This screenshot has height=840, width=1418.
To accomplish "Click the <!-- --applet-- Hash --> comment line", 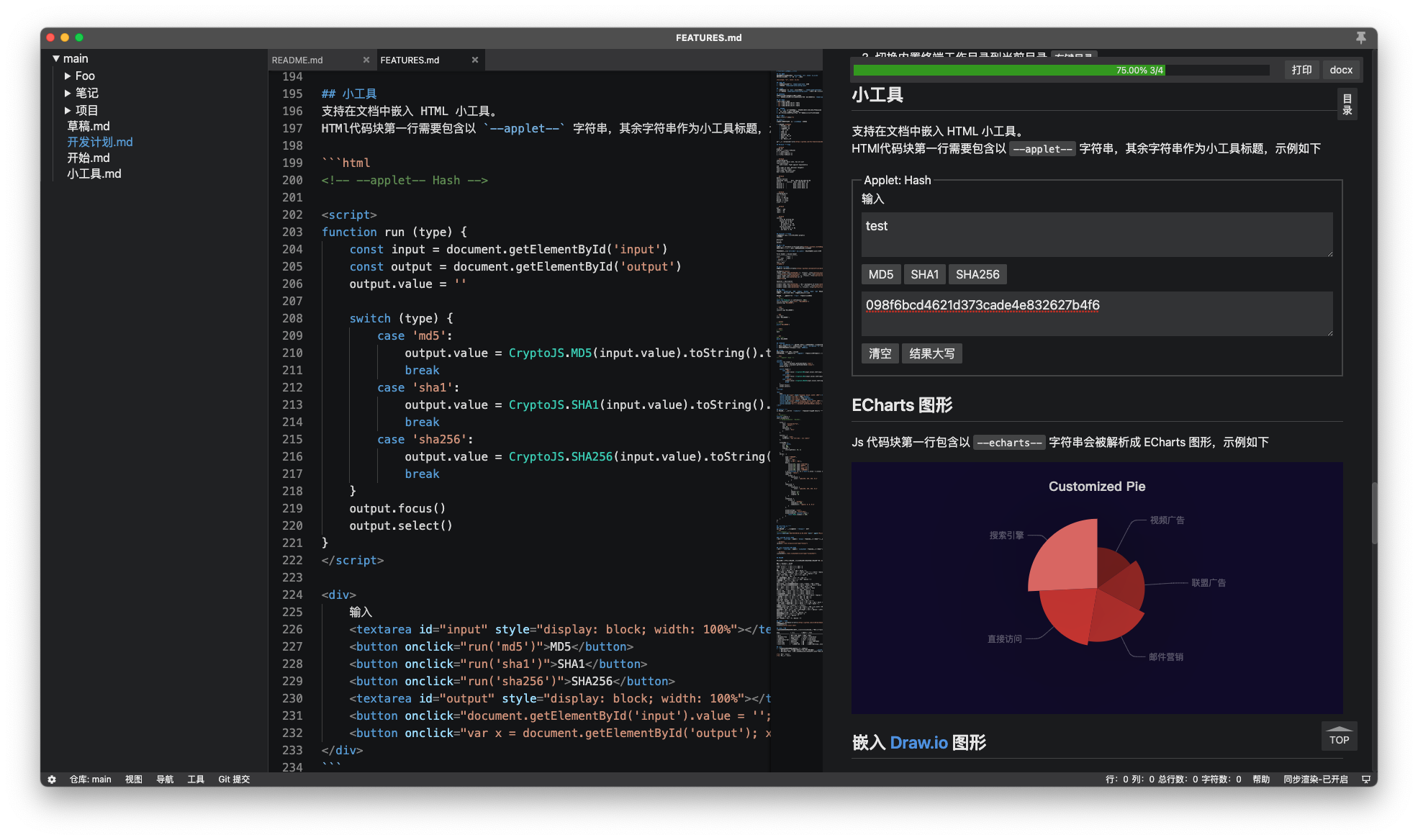I will 405,180.
